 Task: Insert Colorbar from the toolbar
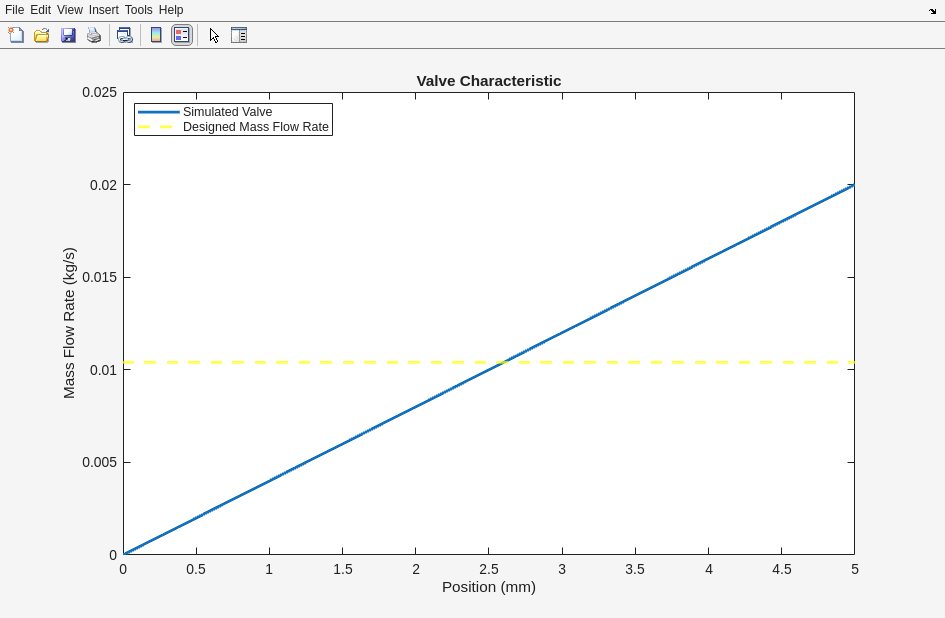(x=156, y=35)
